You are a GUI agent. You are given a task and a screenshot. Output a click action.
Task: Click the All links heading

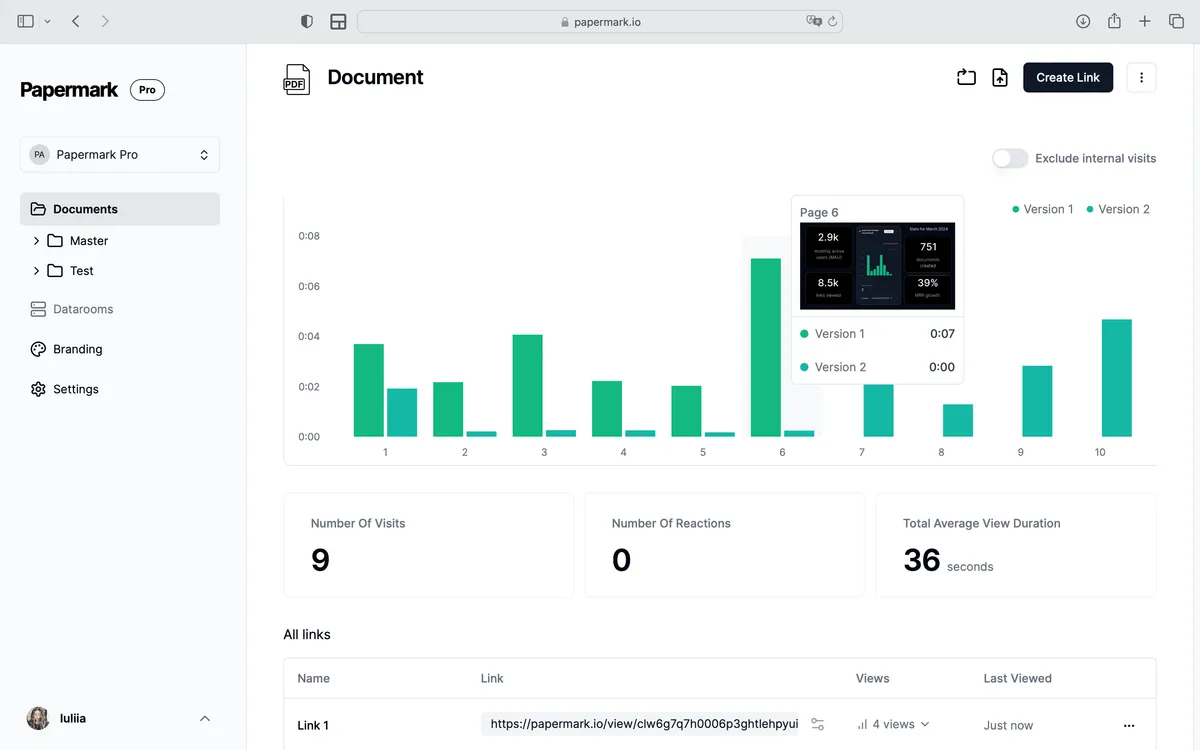pyautogui.click(x=307, y=634)
